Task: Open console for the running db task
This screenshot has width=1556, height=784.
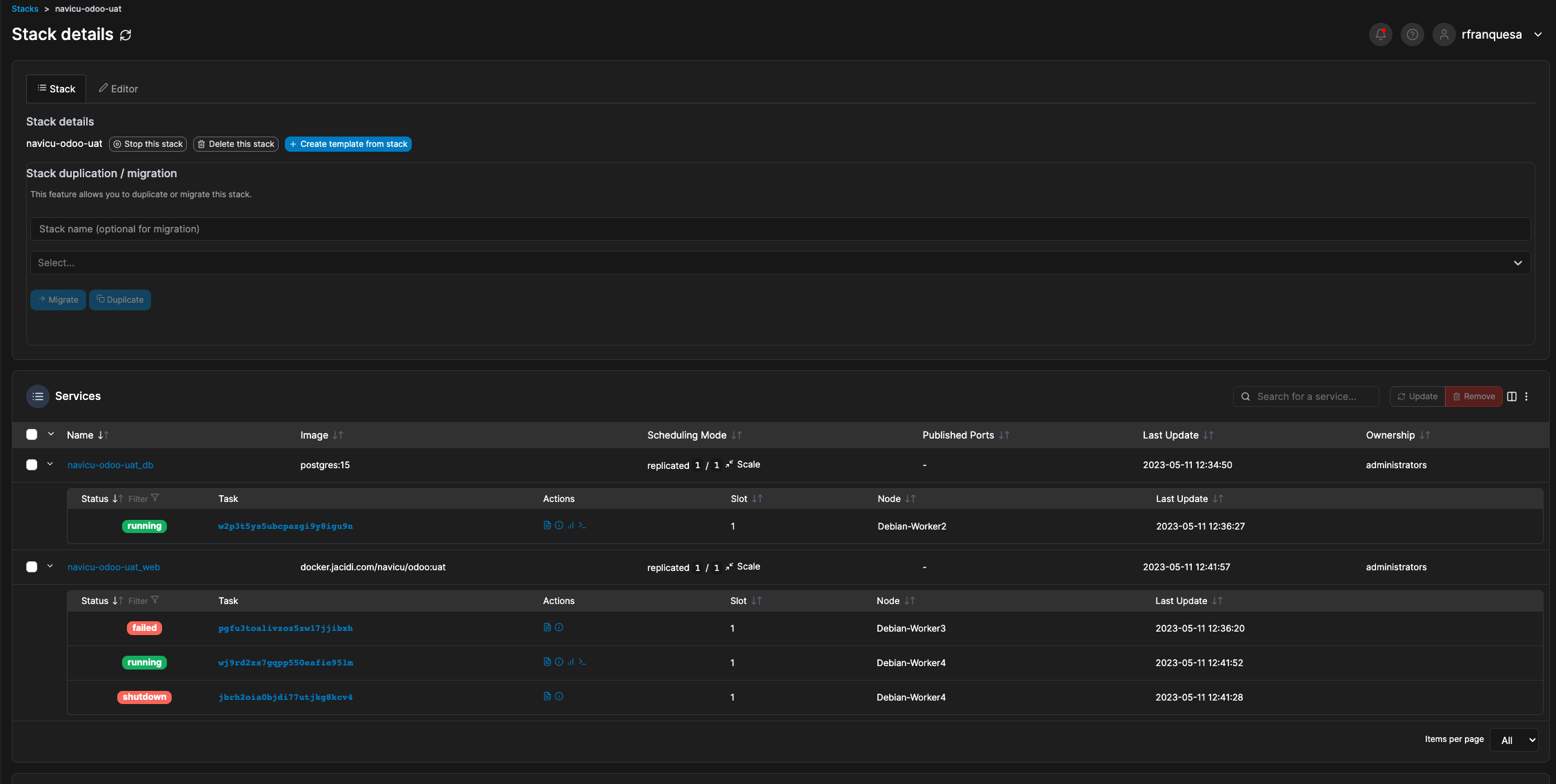Action: coord(583,525)
